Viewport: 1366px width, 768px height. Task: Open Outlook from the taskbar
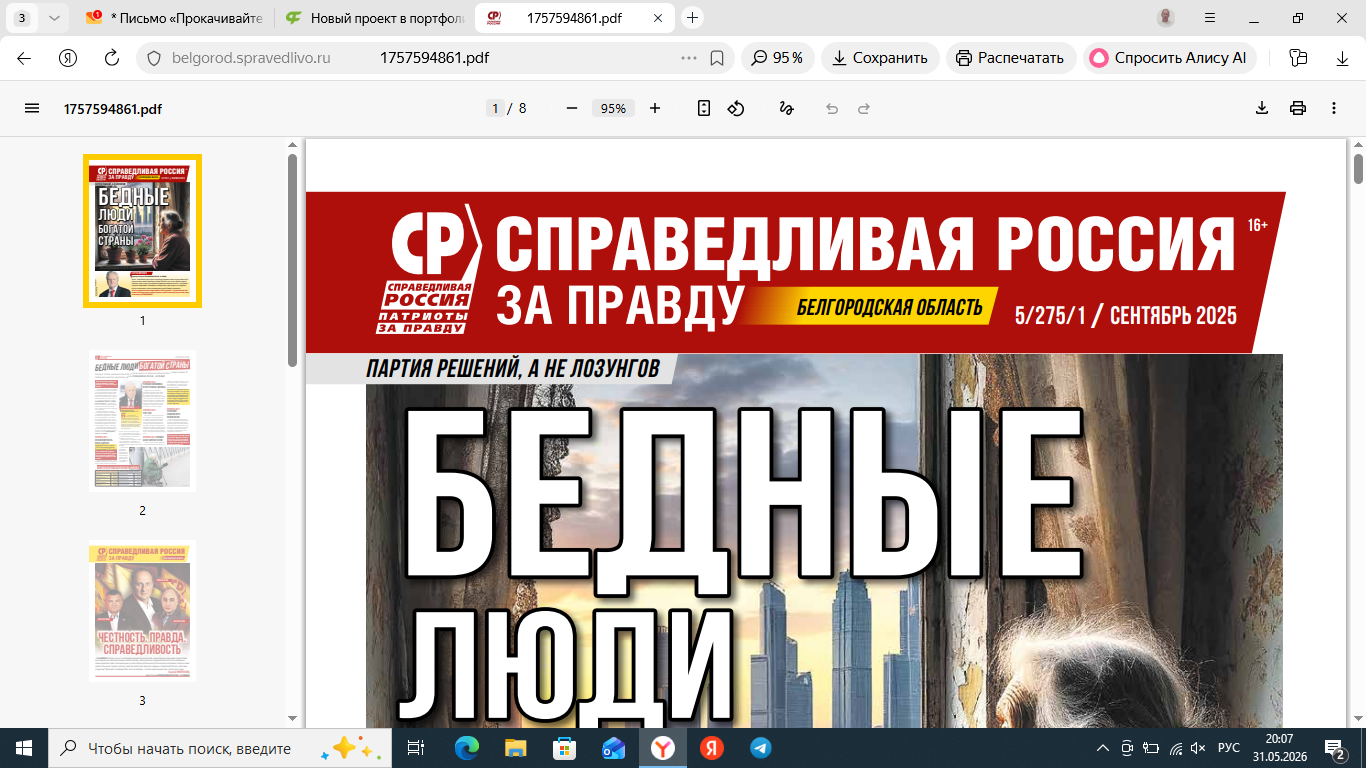tap(613, 748)
